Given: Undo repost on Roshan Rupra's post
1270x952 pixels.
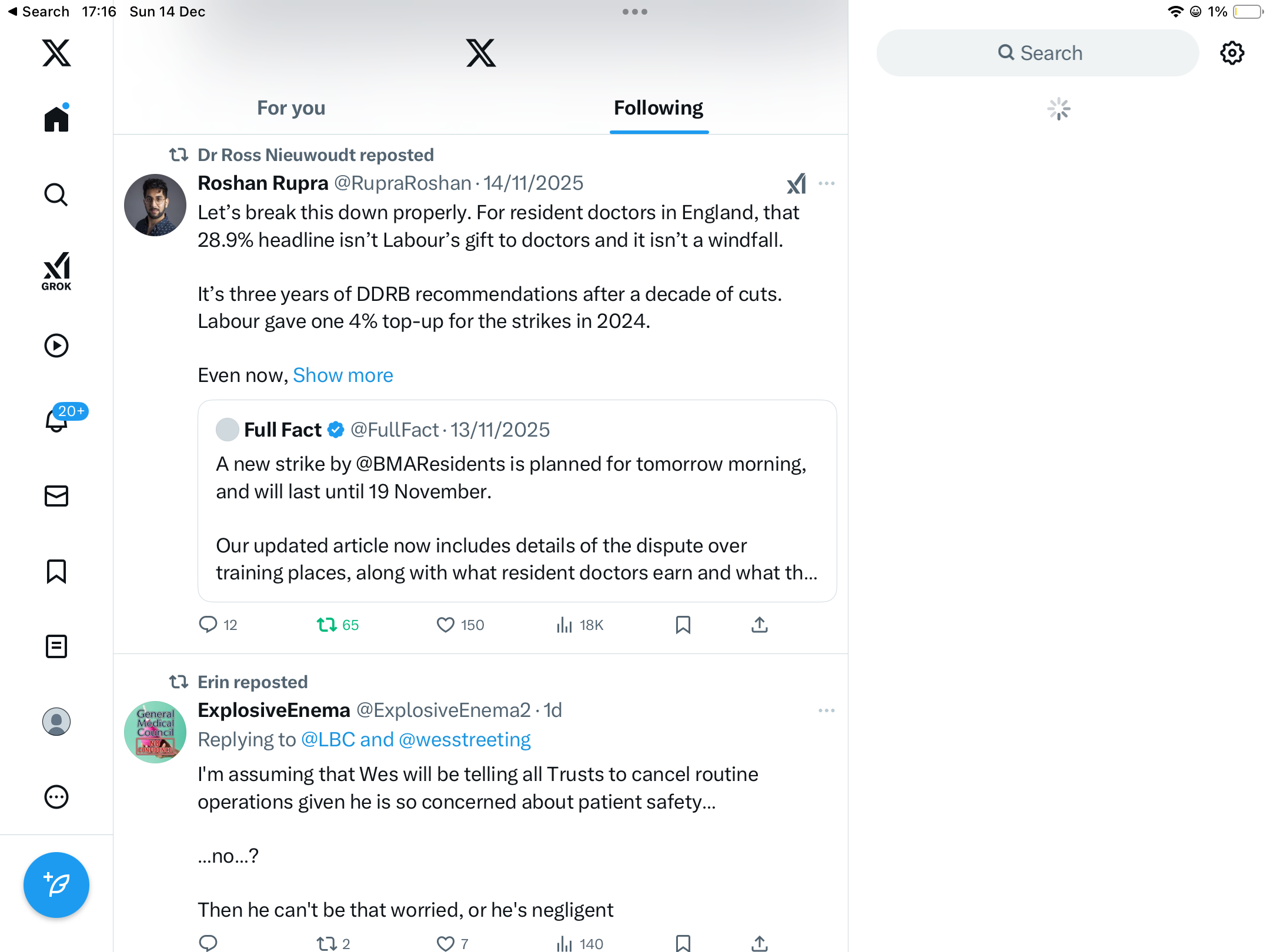Looking at the screenshot, I should [327, 625].
